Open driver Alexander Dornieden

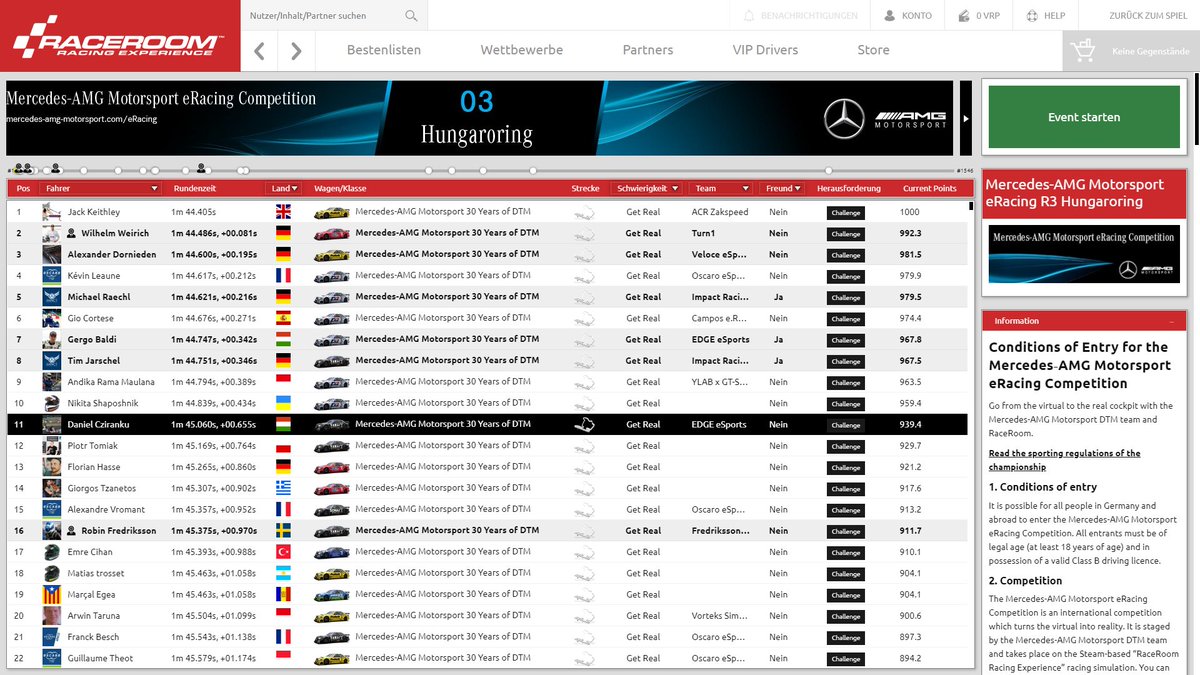112,255
